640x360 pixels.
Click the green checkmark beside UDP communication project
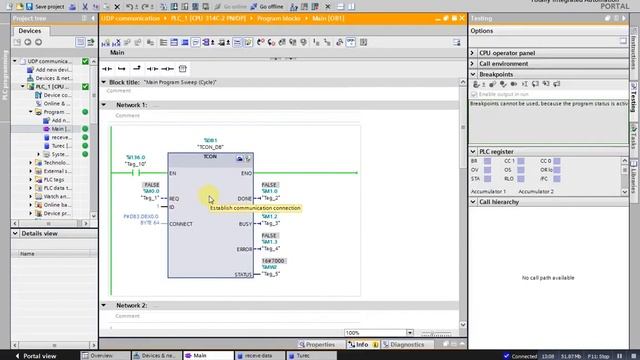(85, 61)
